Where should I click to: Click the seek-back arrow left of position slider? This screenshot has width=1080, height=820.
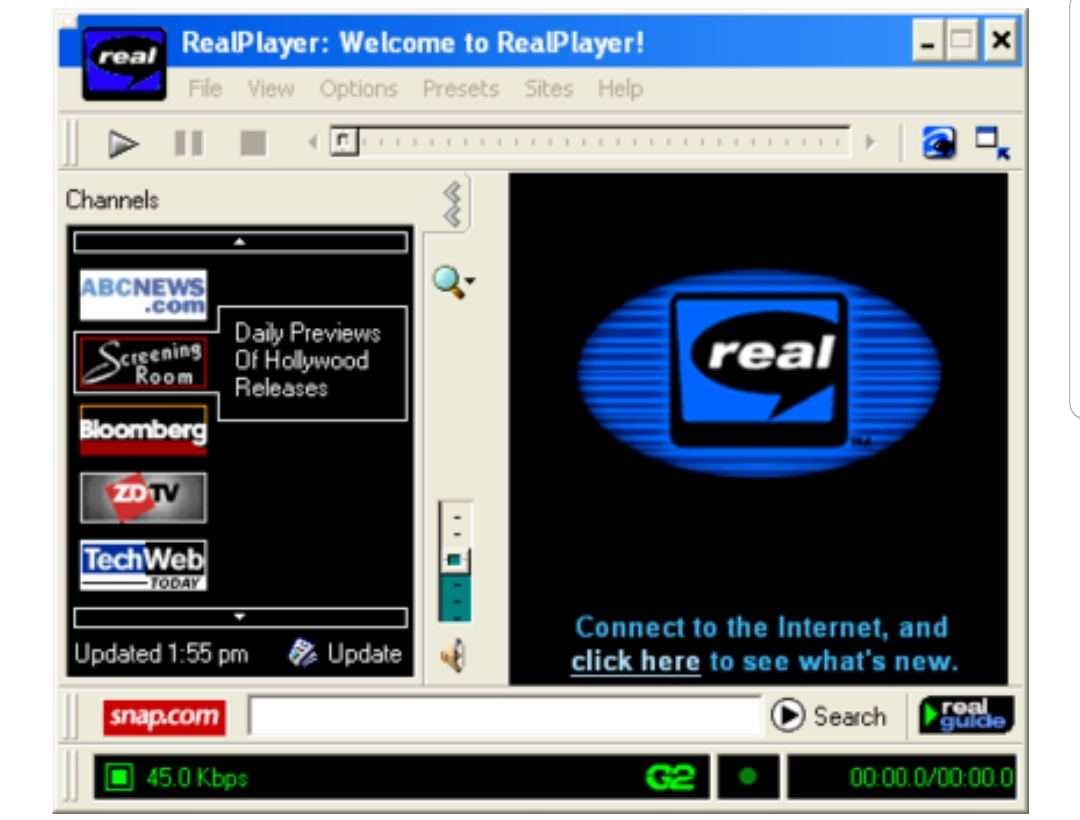(x=313, y=143)
